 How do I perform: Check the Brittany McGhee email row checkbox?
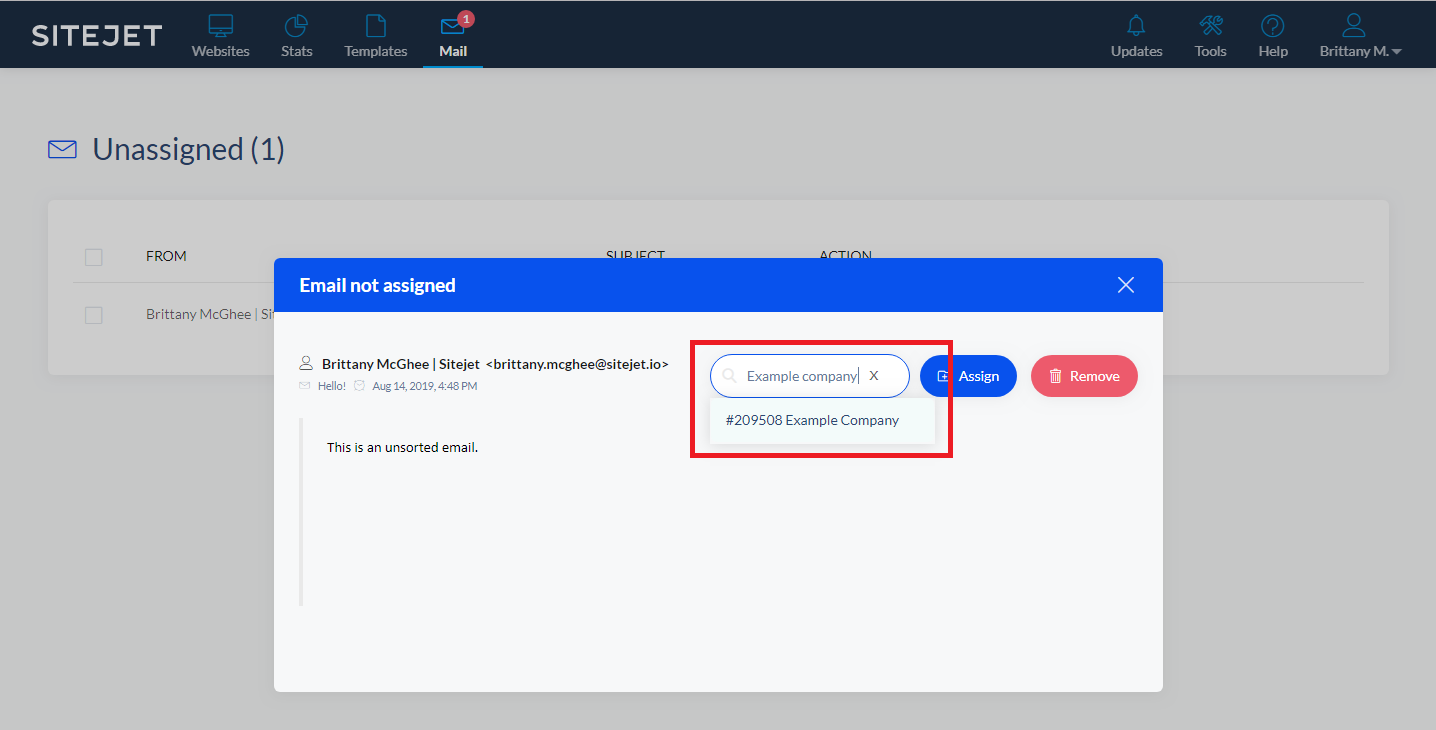[x=94, y=315]
